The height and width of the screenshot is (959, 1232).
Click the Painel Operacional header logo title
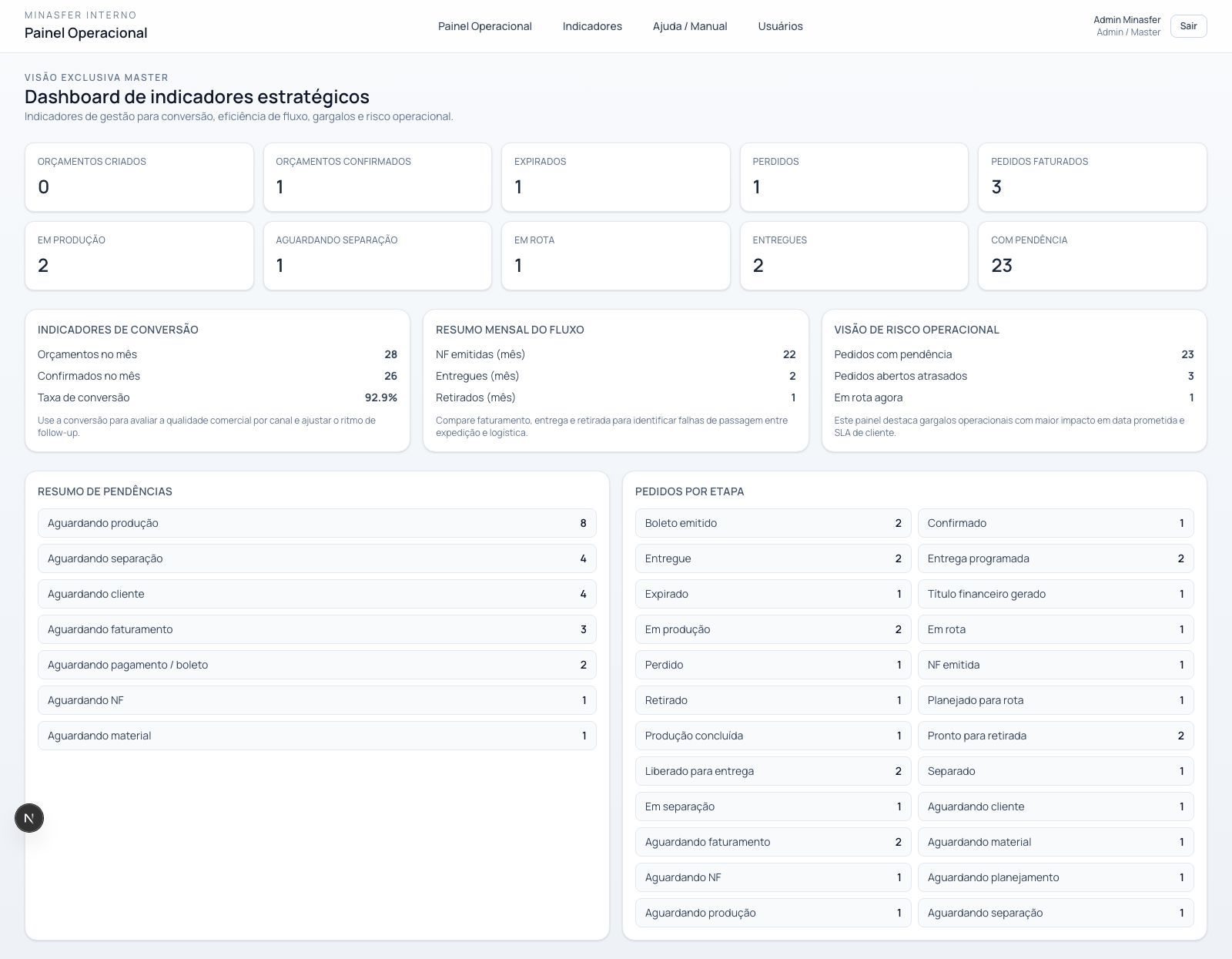click(85, 33)
